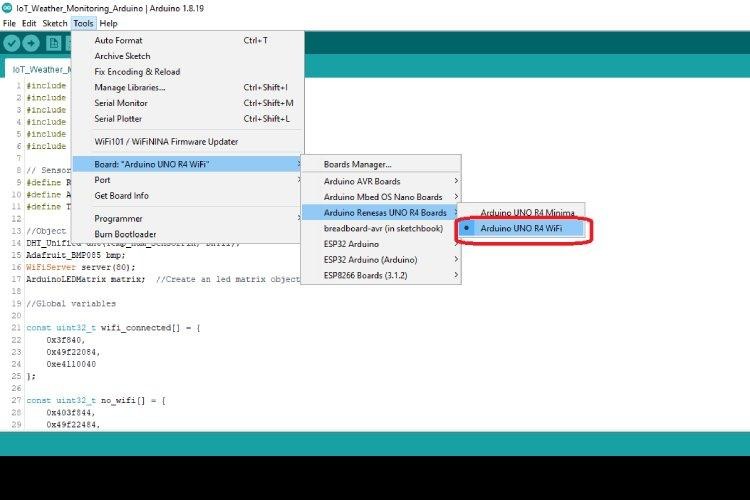Click hex value 0x49f22484
This screenshot has height=500, width=750.
[73, 424]
